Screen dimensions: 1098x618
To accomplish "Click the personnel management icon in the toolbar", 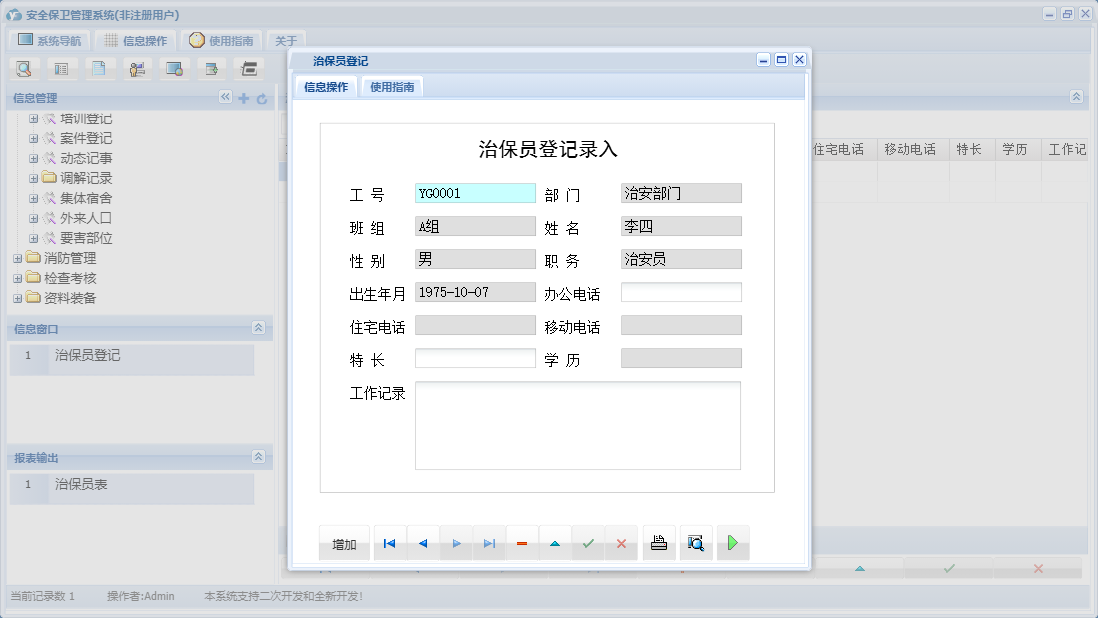I will (x=137, y=68).
